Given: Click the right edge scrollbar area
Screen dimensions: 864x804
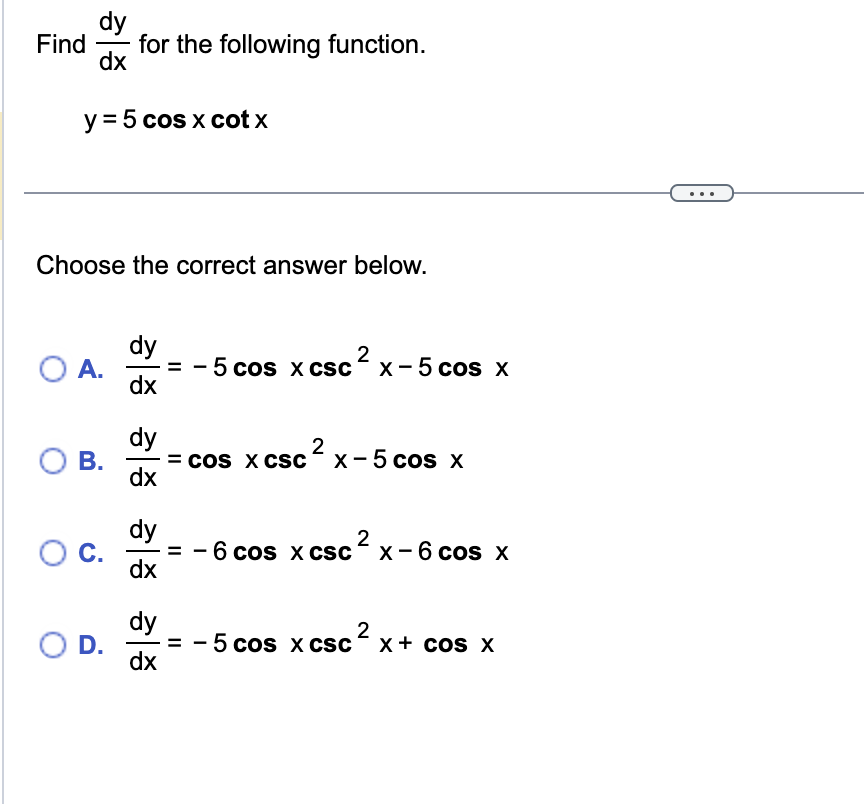Looking at the screenshot, I should click(x=858, y=400).
